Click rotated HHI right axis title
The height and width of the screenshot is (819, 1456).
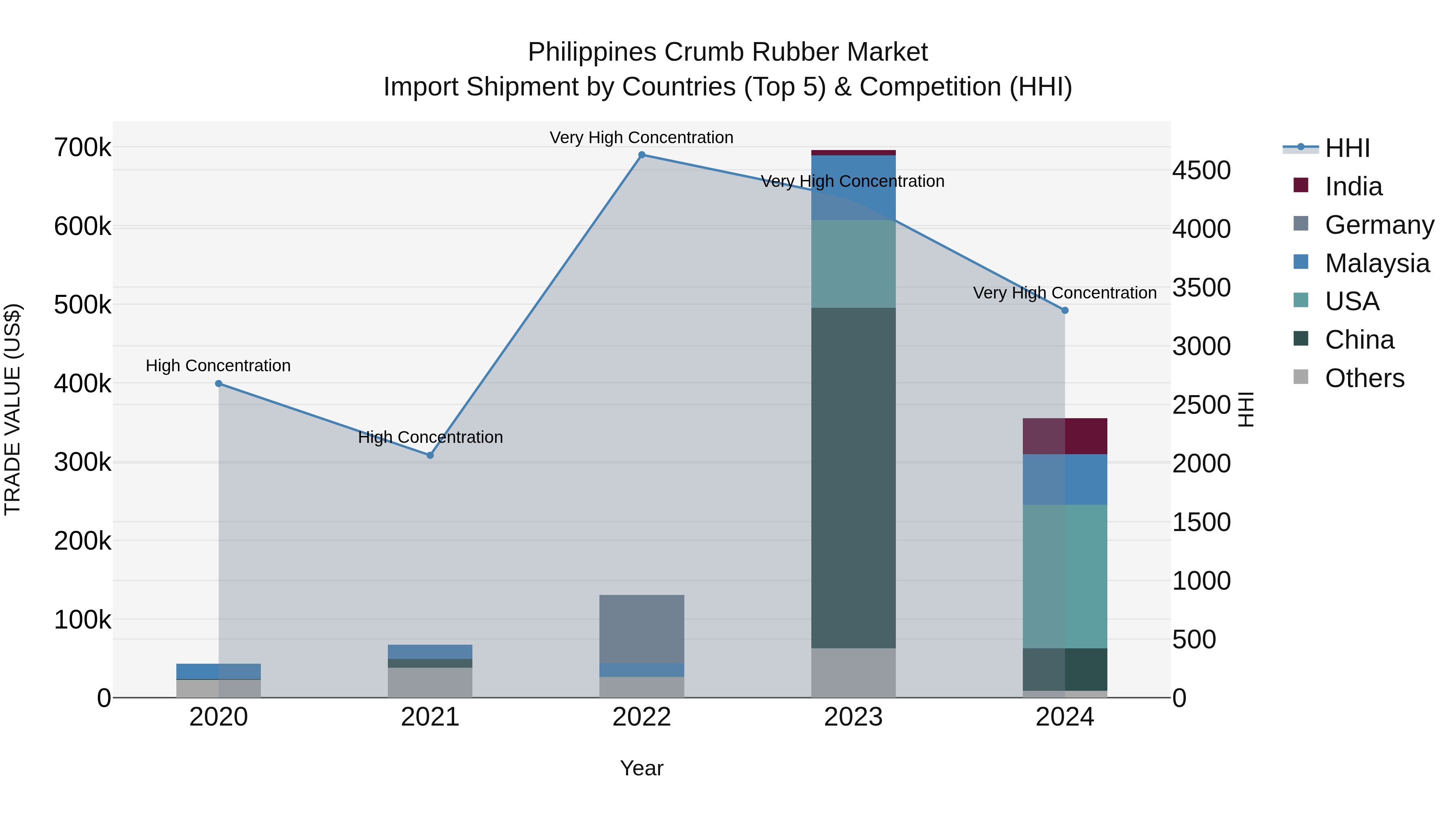(1246, 409)
